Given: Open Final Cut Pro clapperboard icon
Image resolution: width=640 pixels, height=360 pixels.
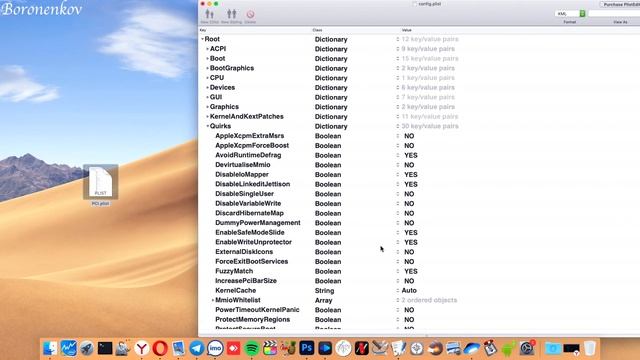Looking at the screenshot, I should point(270,348).
